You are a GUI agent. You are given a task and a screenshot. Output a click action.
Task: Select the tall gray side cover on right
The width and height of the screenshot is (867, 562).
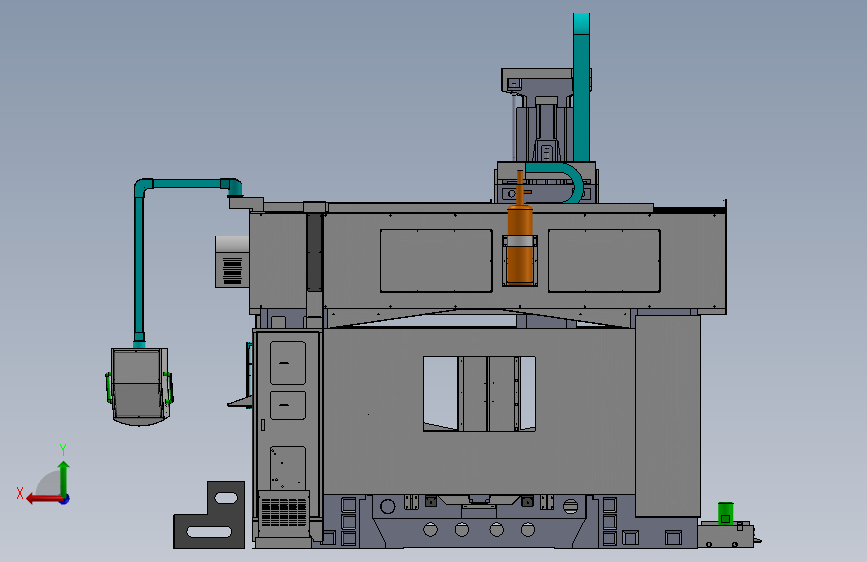[668, 416]
